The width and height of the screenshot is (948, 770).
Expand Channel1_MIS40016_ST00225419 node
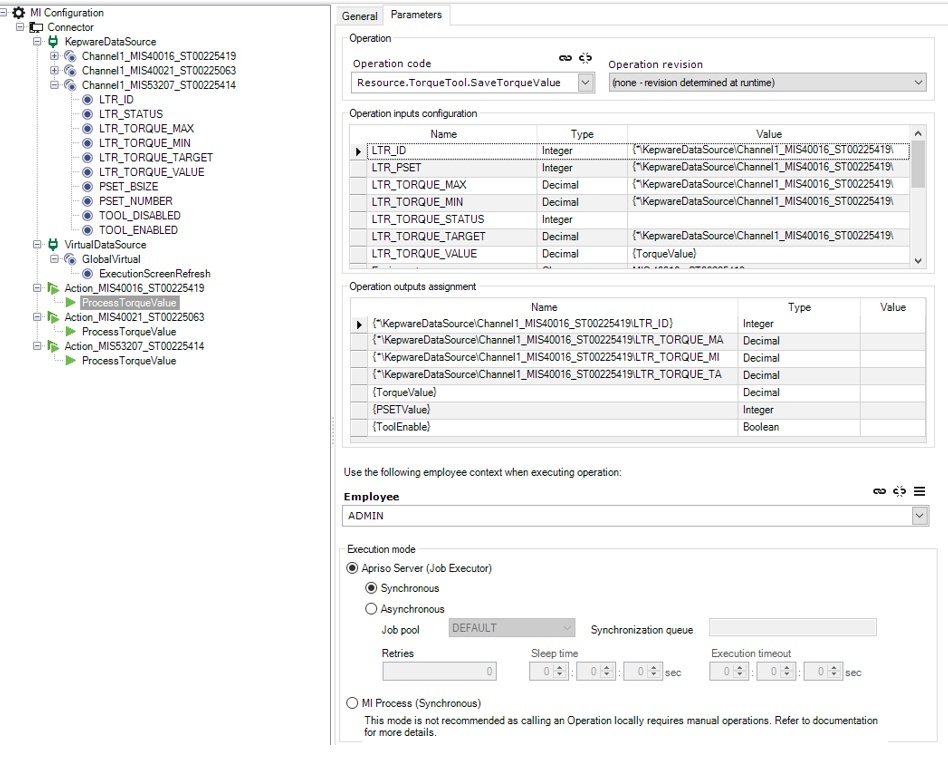click(54, 56)
